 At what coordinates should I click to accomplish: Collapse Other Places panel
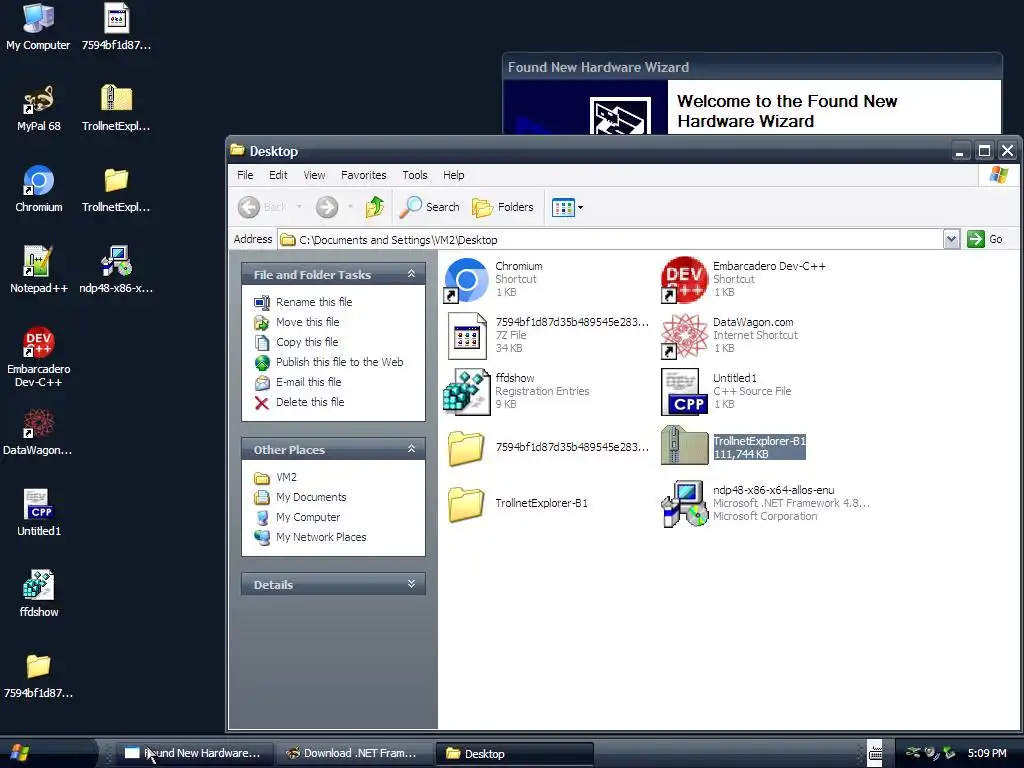pyautogui.click(x=411, y=449)
